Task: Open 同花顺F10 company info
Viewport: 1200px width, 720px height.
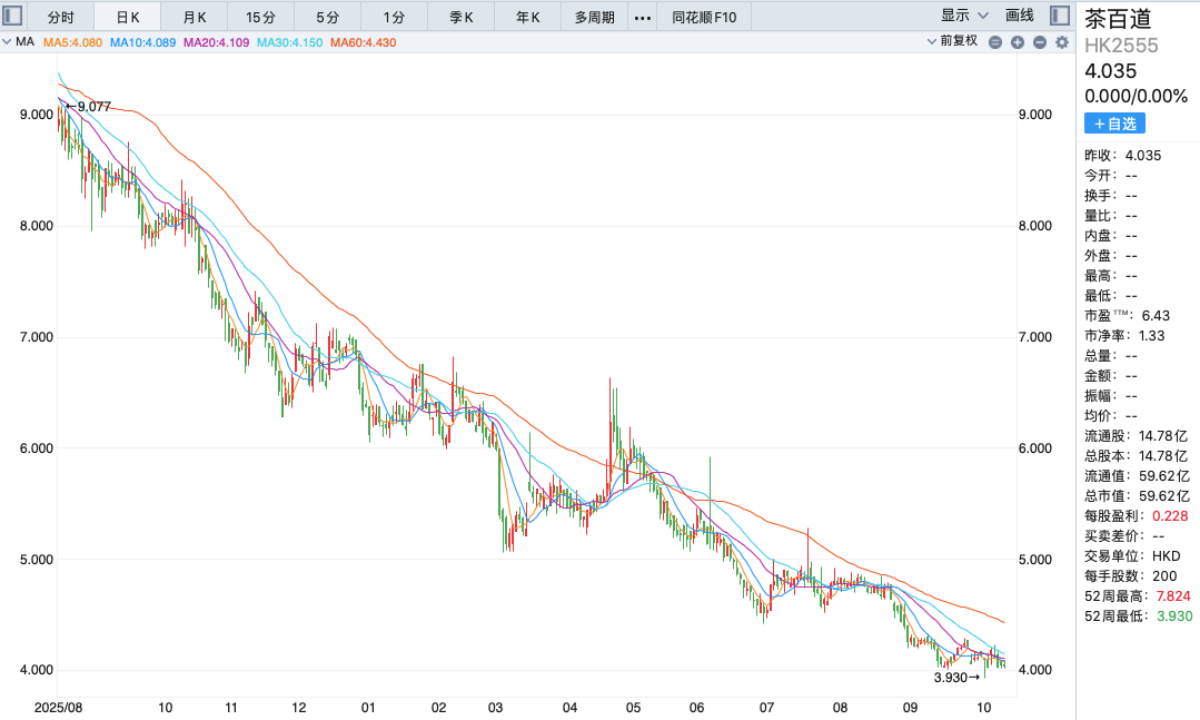Action: 704,17
